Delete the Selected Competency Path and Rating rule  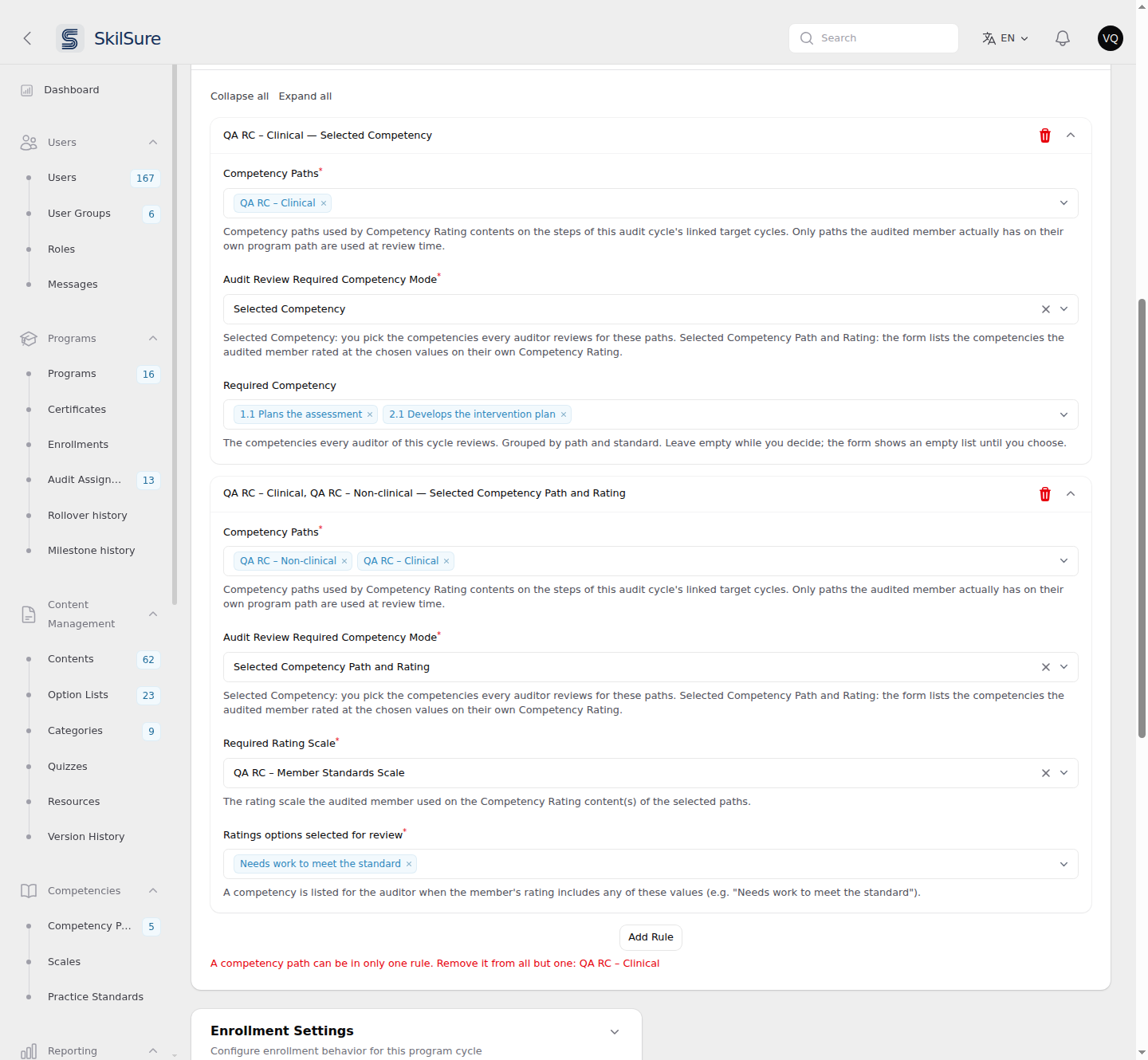(x=1044, y=494)
